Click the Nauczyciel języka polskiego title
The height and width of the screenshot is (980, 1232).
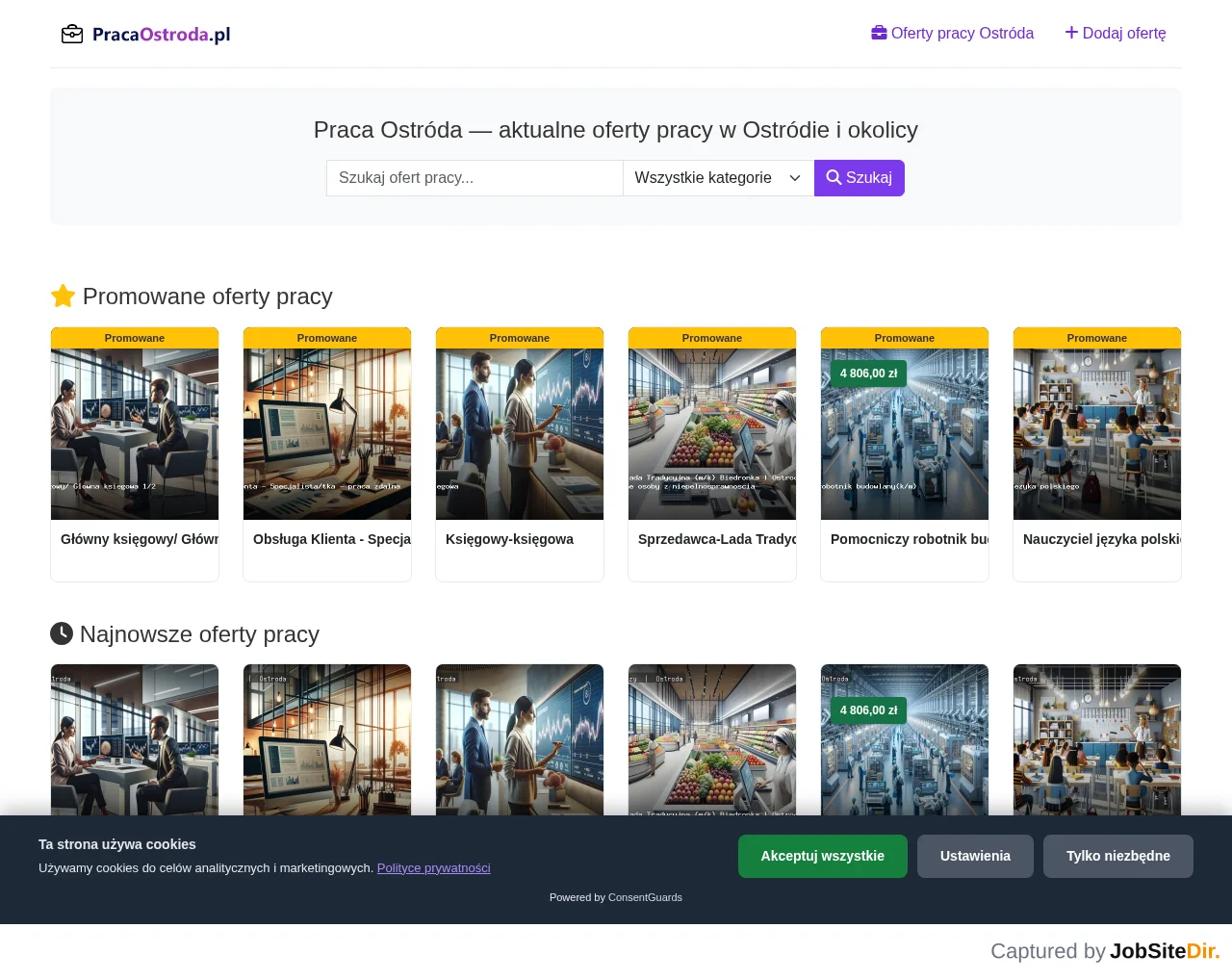1102,539
